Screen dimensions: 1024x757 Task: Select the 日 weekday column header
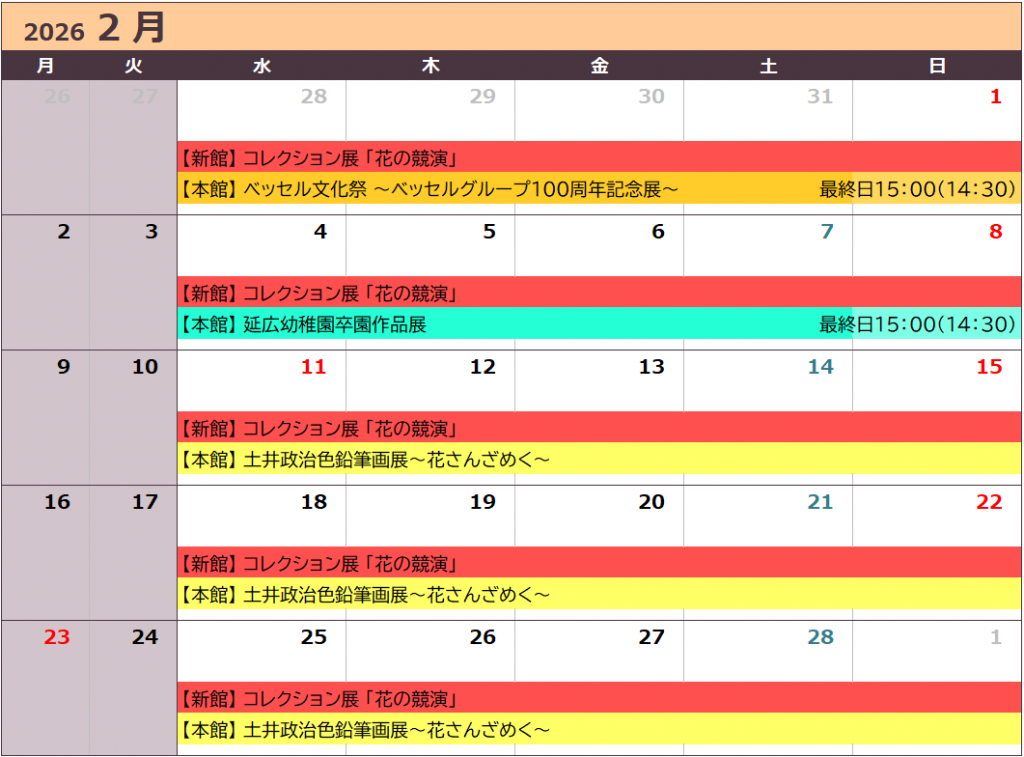(937, 66)
